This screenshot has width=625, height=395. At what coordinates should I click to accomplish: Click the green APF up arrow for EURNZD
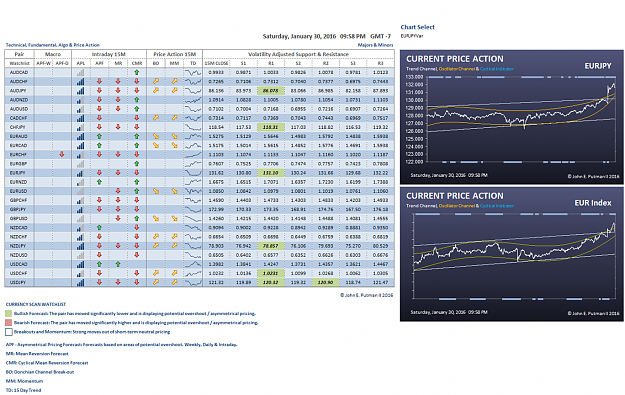(99, 182)
